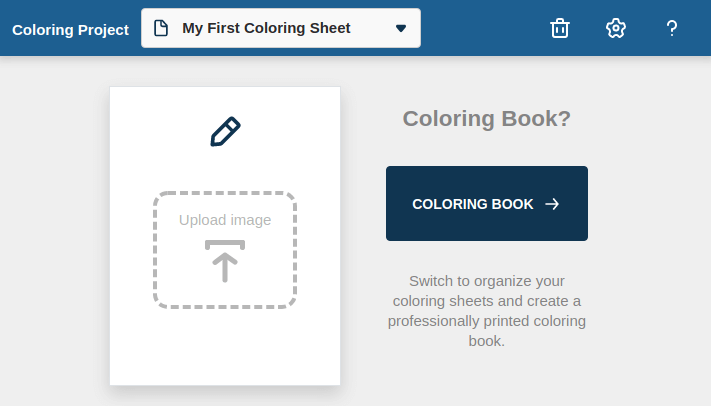This screenshot has width=711, height=406.
Task: Click the Coloring Project title
Action: (x=70, y=30)
